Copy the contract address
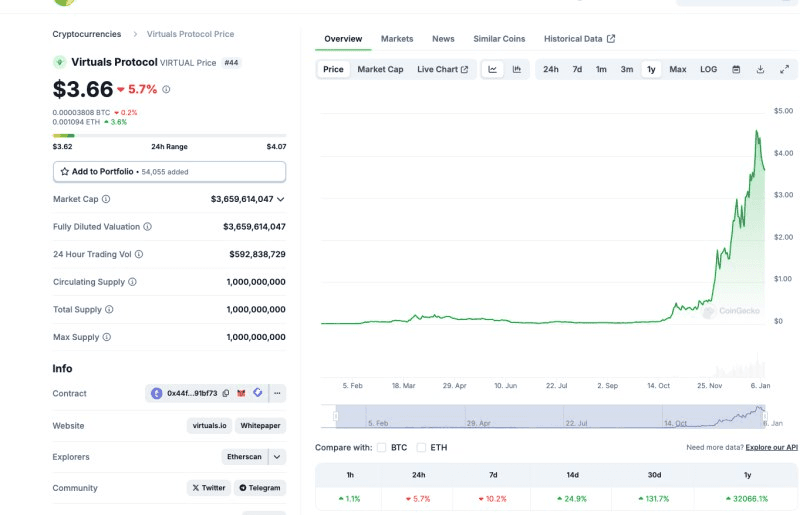 226,393
